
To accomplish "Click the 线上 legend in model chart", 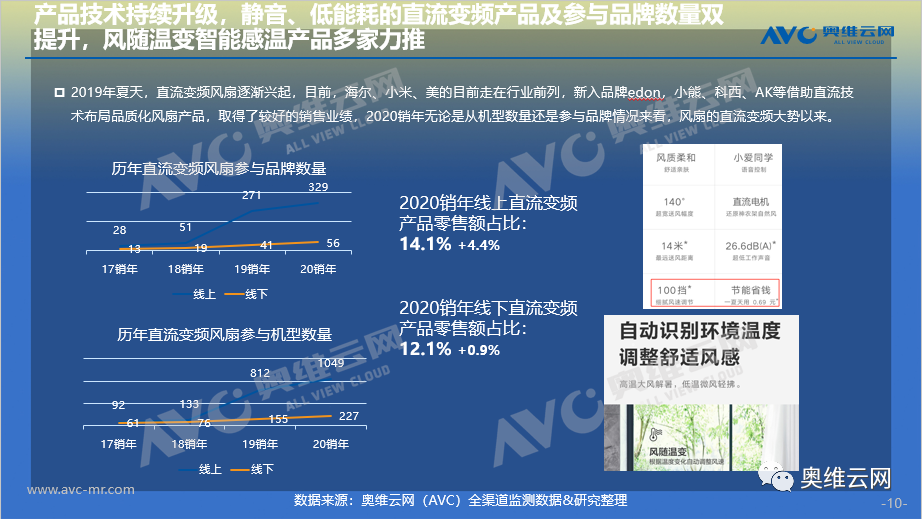I will [201, 469].
